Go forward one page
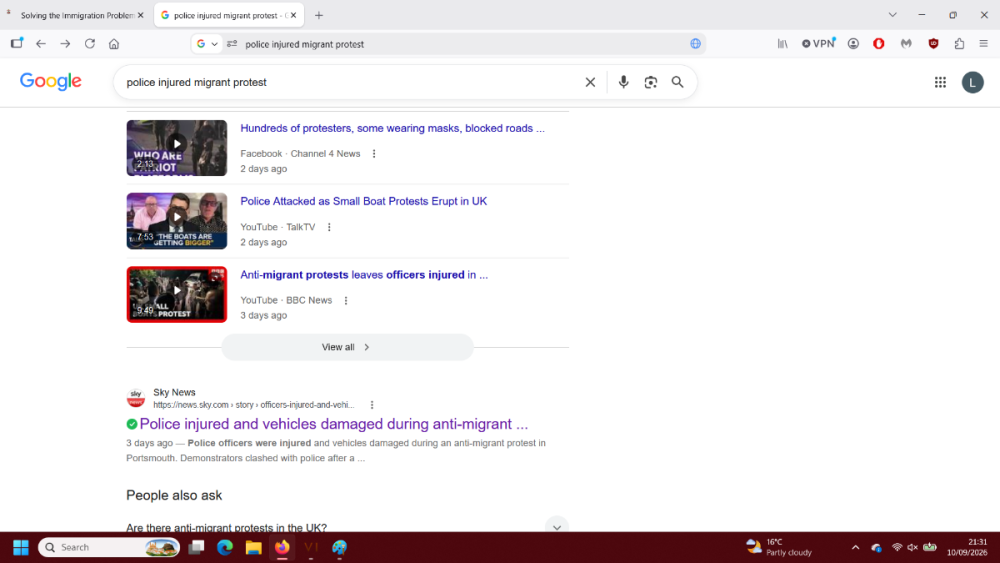Viewport: 1000px width, 563px height. (x=65, y=44)
